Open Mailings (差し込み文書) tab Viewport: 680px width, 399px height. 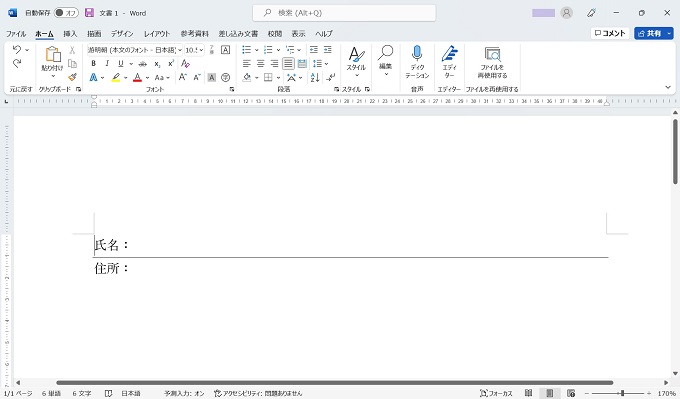238,33
